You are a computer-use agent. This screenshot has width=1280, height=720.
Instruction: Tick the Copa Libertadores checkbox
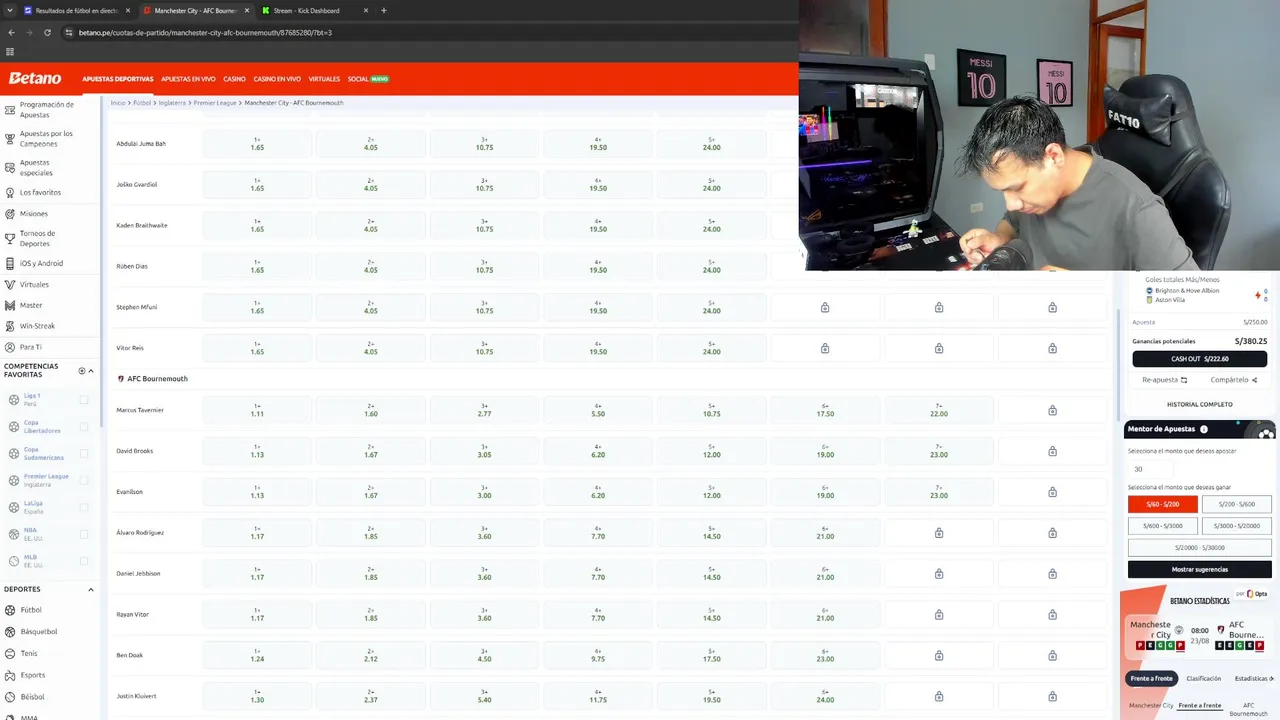(x=84, y=427)
